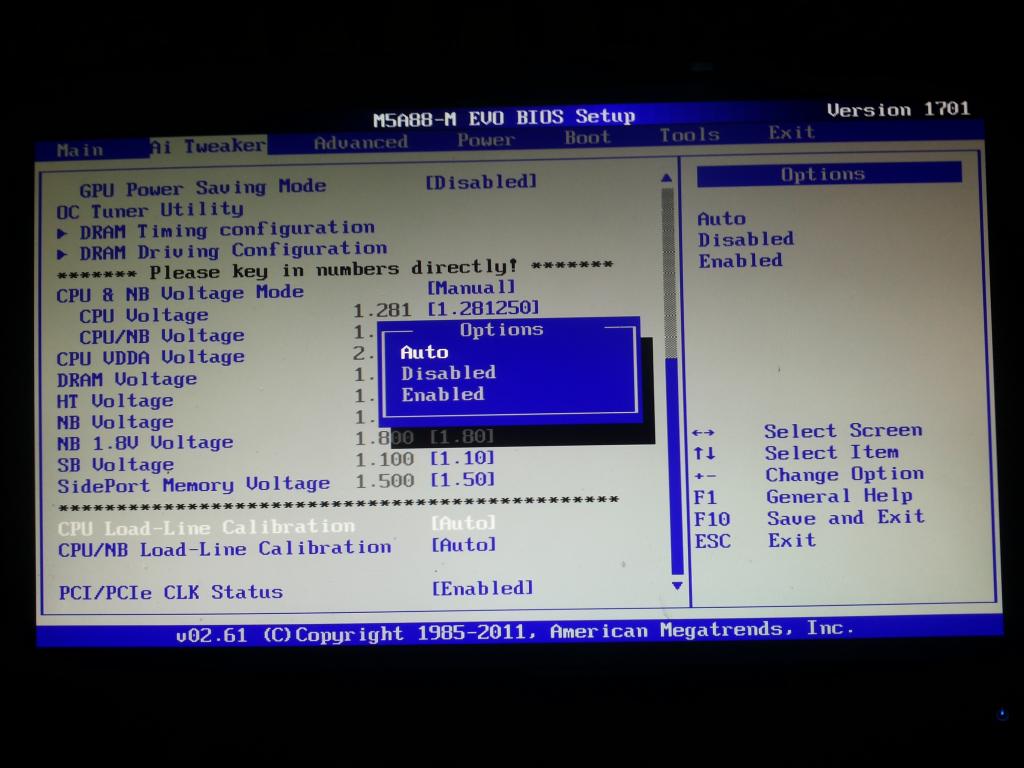The width and height of the screenshot is (1024, 768).
Task: Click the 1.100 SB Voltage current reading
Action: [x=385, y=459]
